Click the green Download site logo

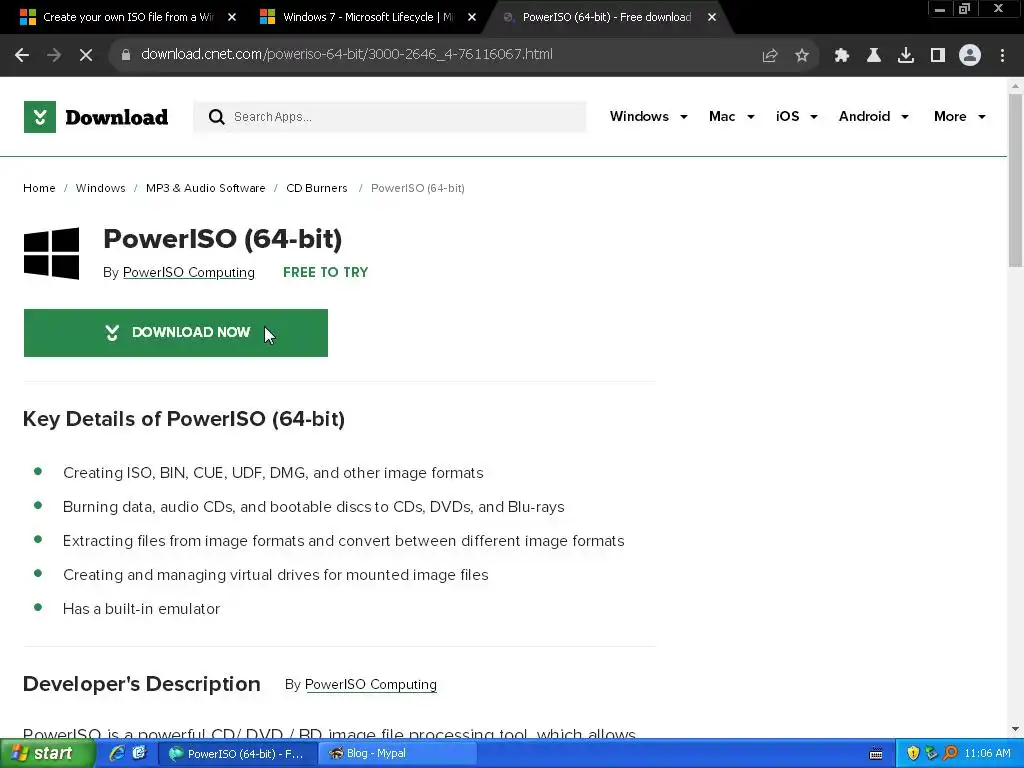pos(40,117)
